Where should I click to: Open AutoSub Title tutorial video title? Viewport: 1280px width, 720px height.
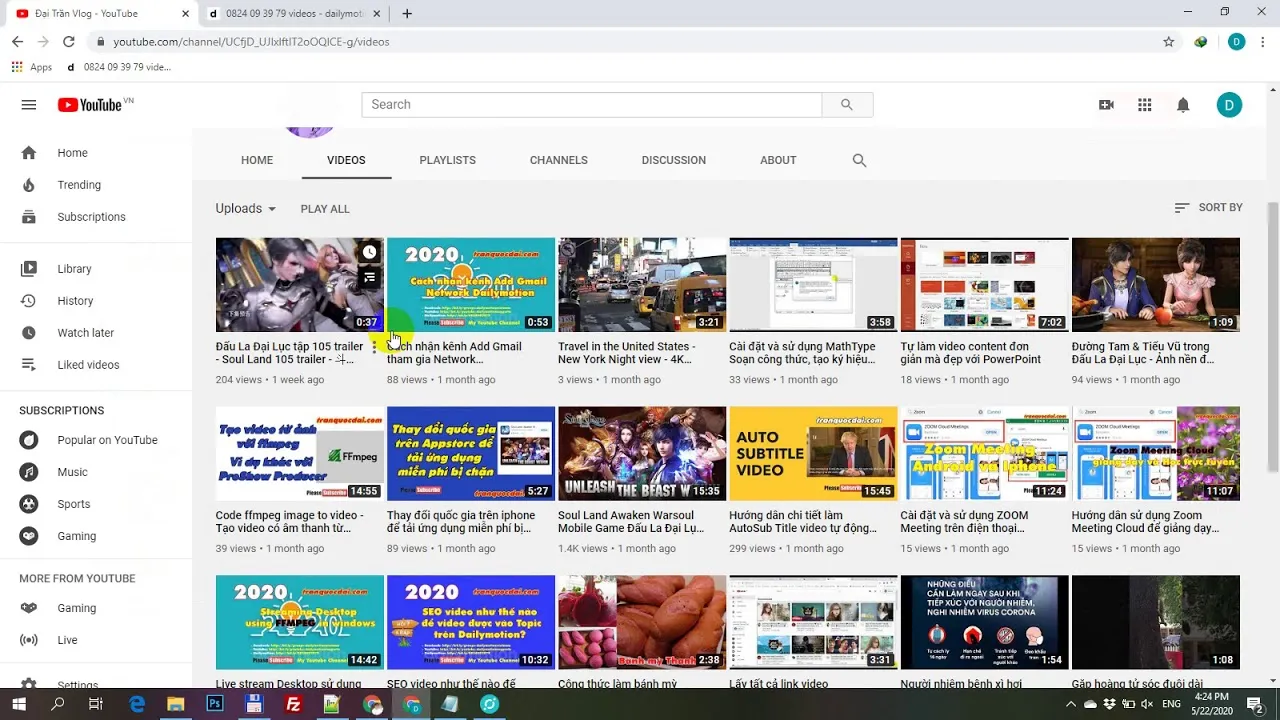[802, 522]
